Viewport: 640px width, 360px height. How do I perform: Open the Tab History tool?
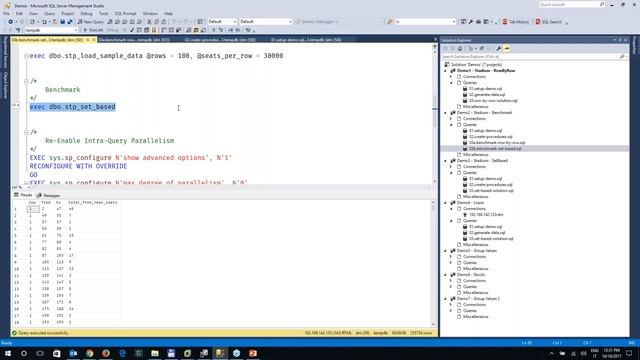[x=516, y=22]
